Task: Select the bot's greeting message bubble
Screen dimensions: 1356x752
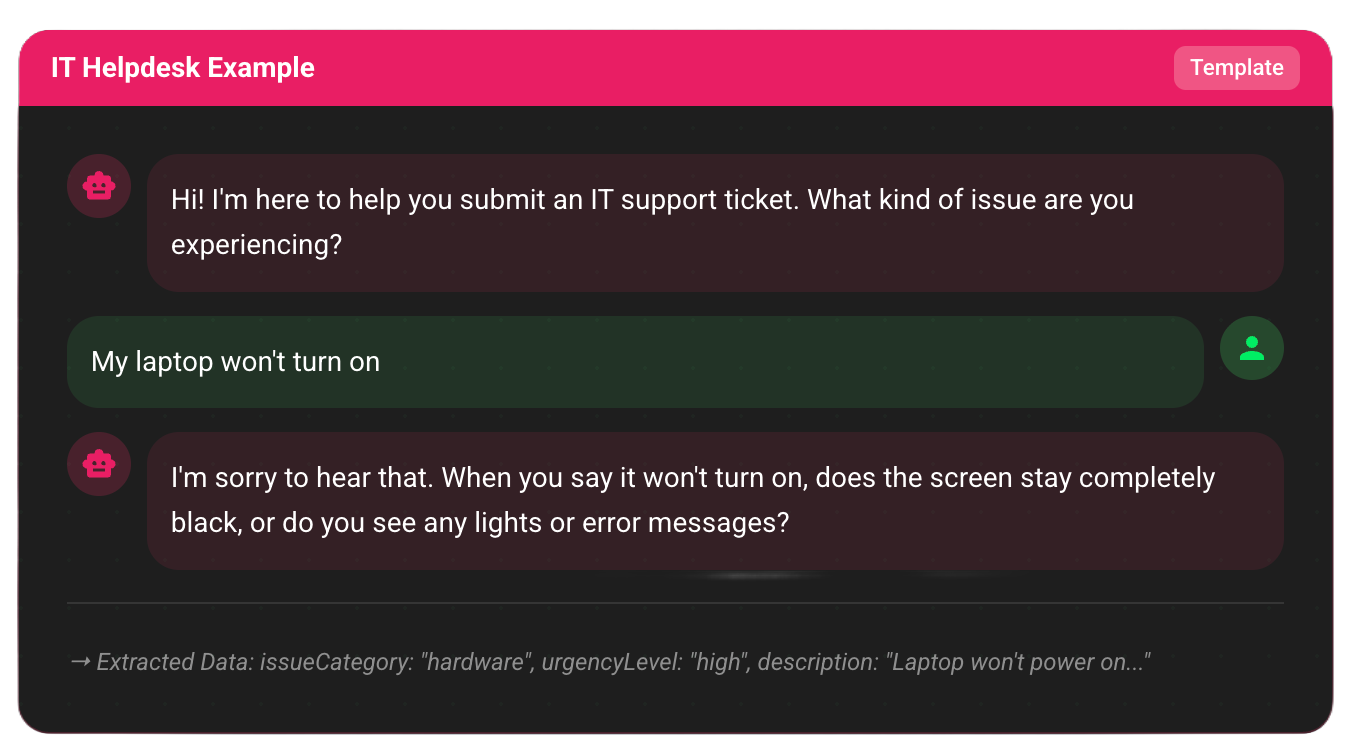Action: [x=716, y=222]
